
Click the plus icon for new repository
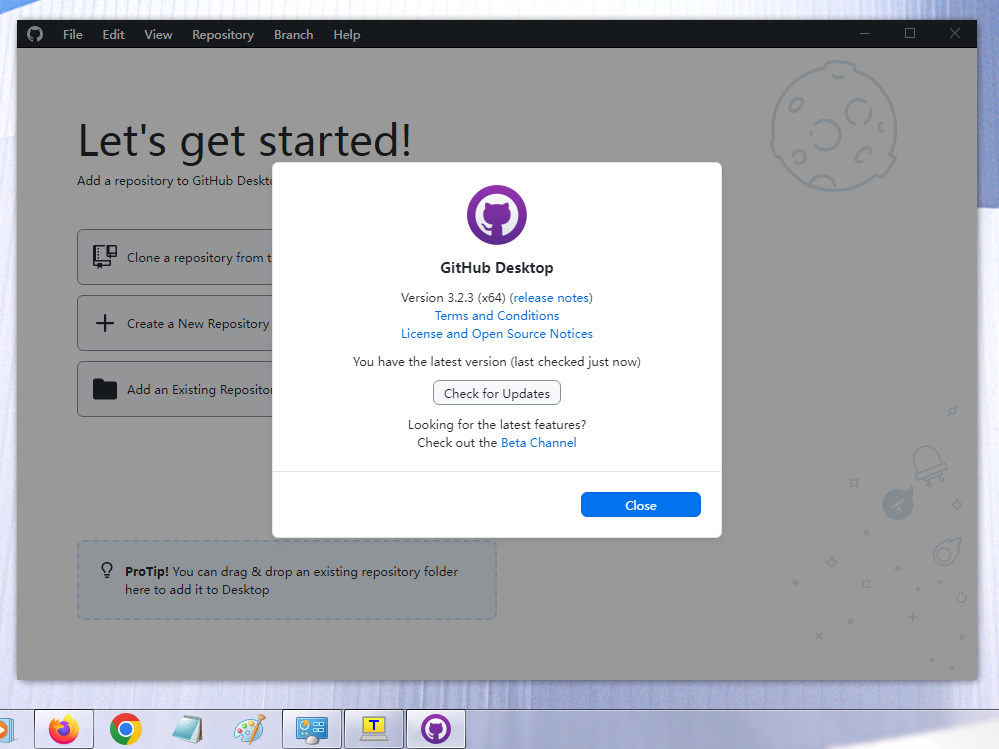pyautogui.click(x=104, y=323)
